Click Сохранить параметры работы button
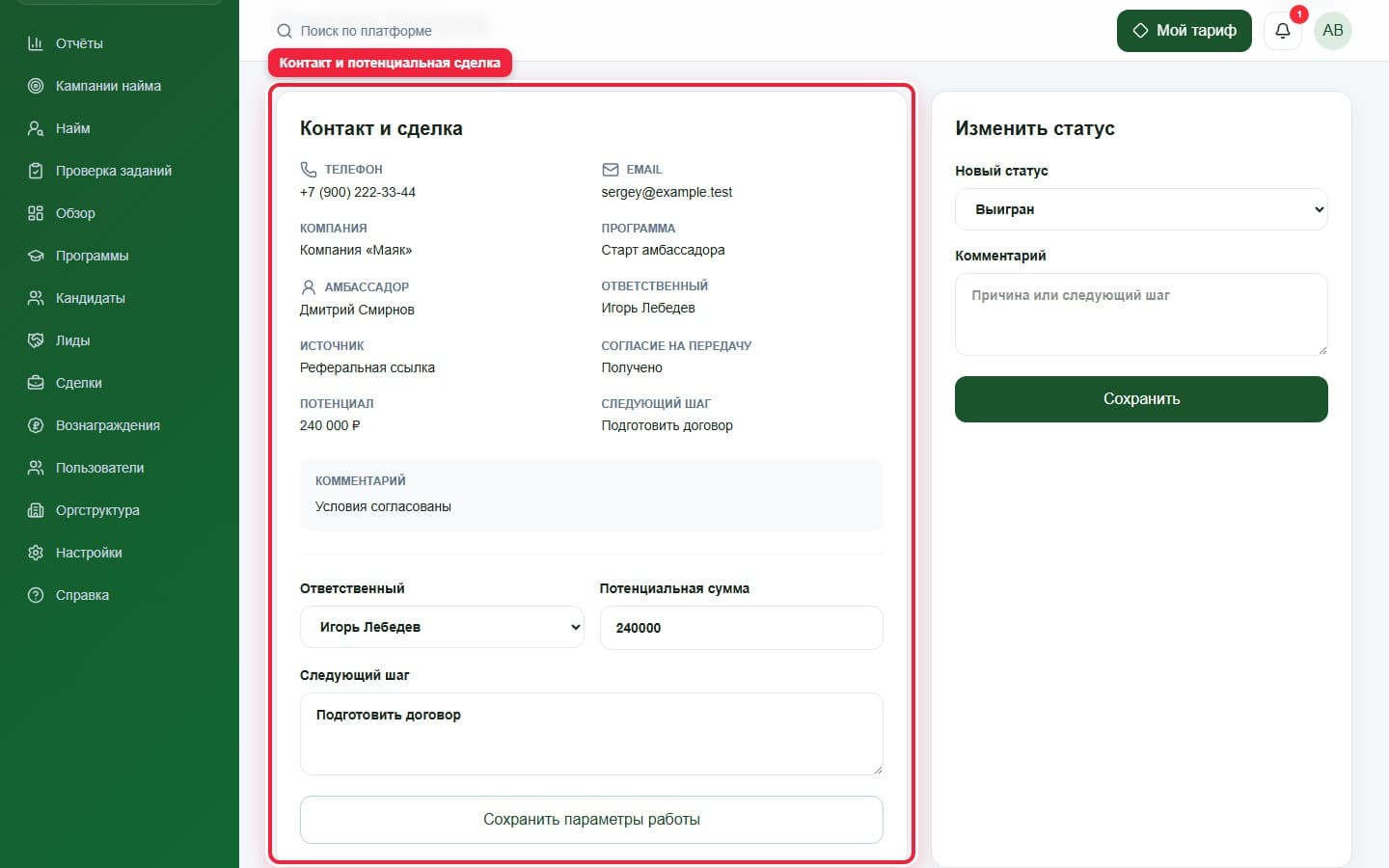This screenshot has height=868, width=1389. 591,820
